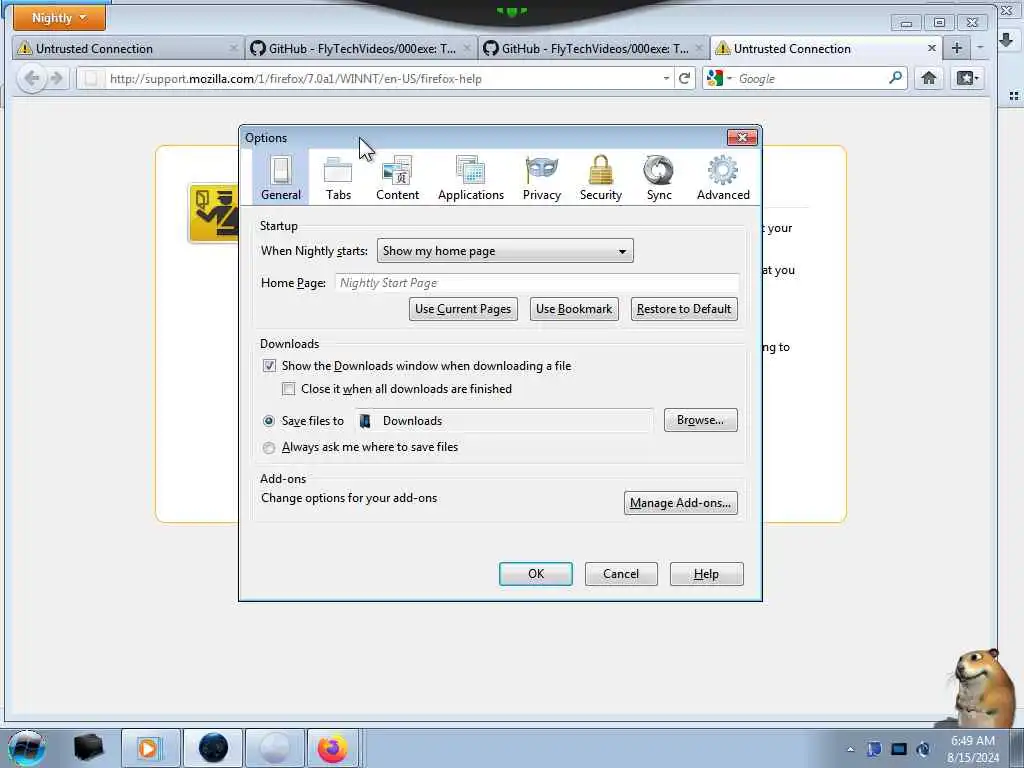Close the Options dialog with X
The width and height of the screenshot is (1024, 768).
tap(742, 137)
